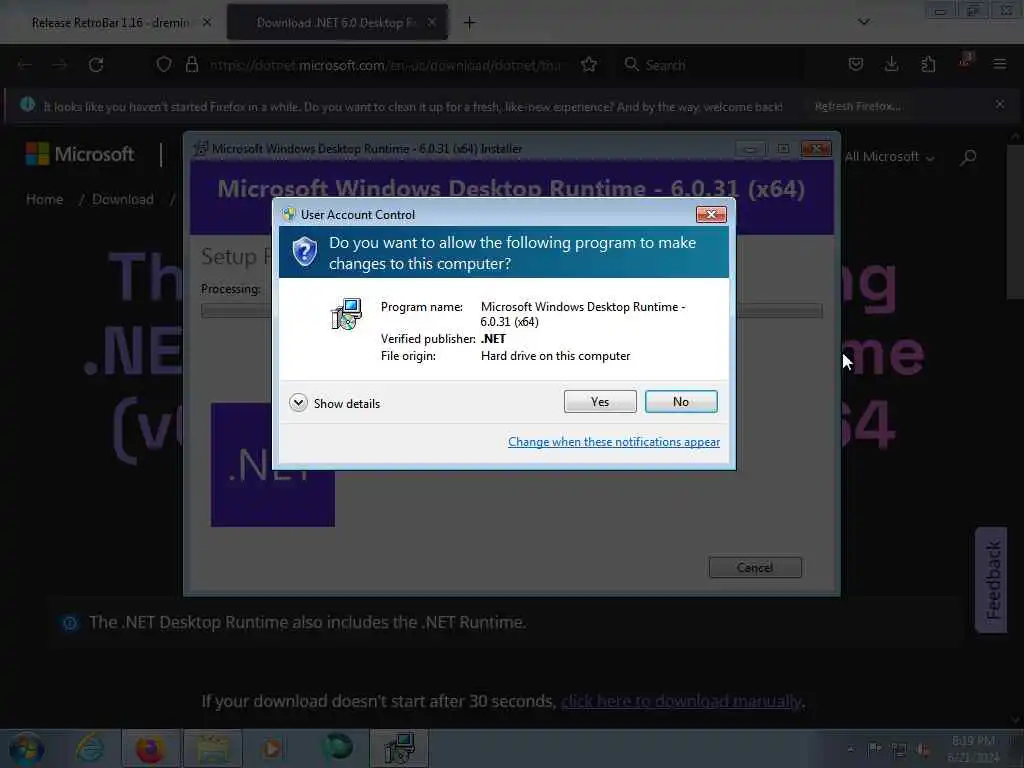Click the red notification toolbar icon

(965, 61)
